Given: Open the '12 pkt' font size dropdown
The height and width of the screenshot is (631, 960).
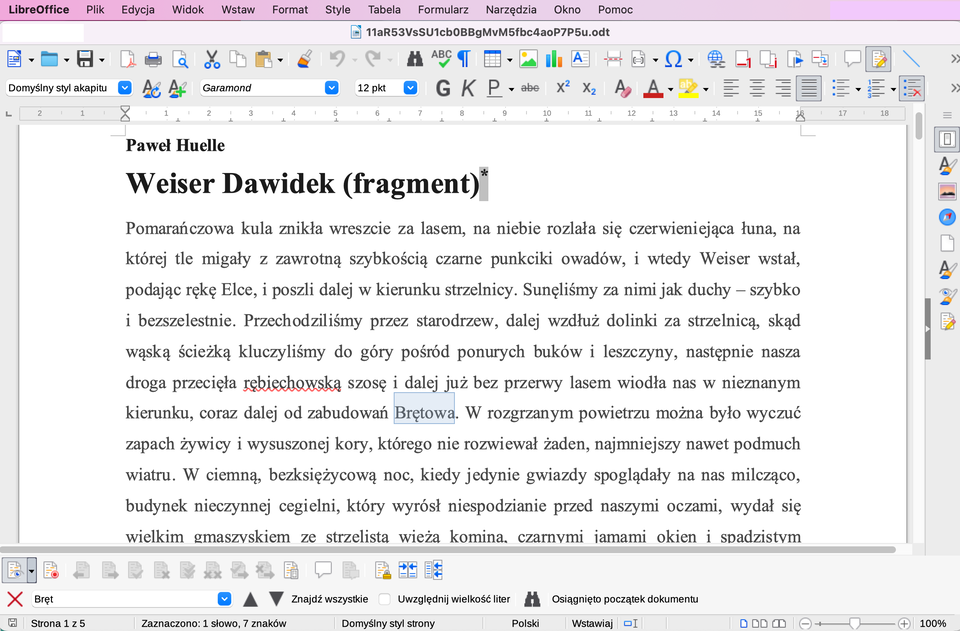Looking at the screenshot, I should pos(413,89).
